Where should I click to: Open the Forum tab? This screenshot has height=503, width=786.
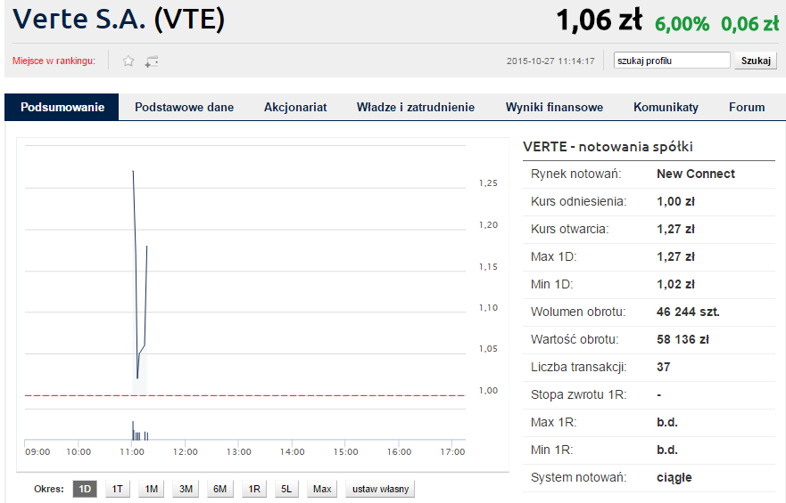tap(746, 107)
